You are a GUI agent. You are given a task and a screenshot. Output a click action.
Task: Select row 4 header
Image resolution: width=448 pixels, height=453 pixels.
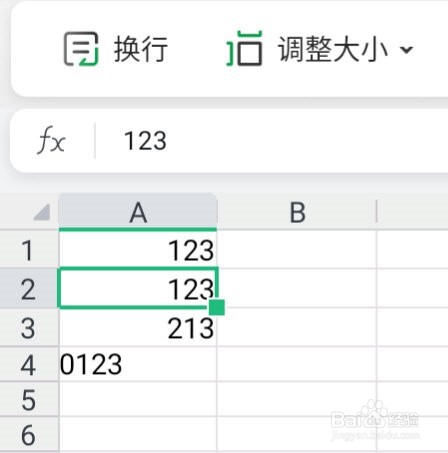pyautogui.click(x=29, y=364)
